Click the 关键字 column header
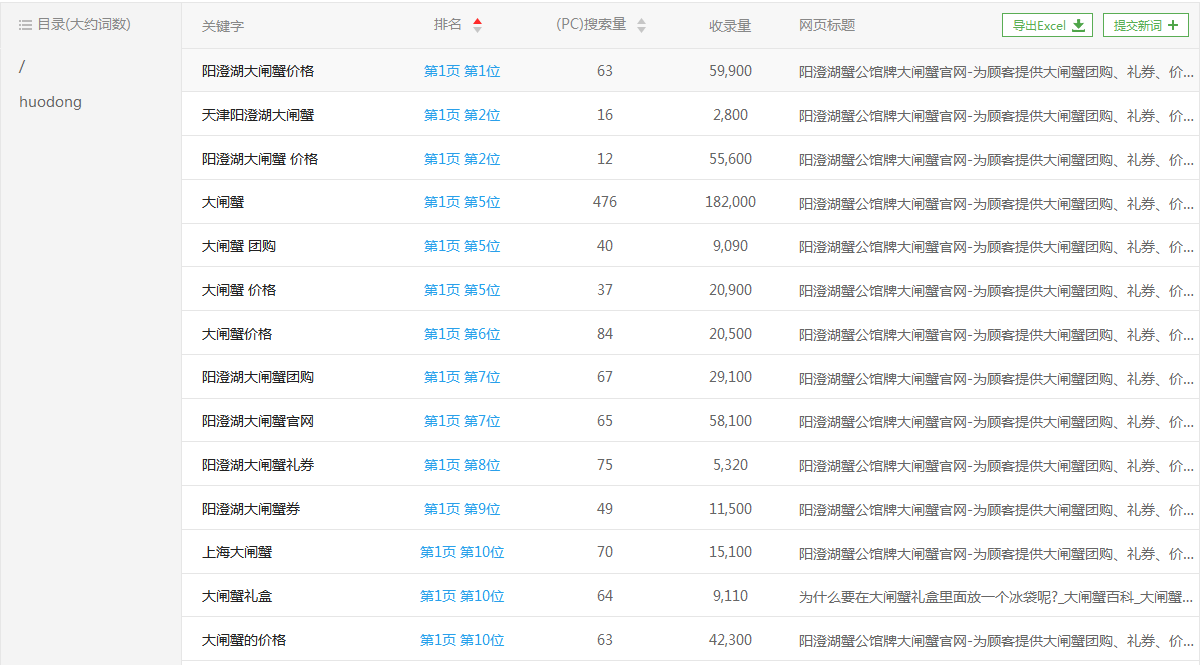 222,26
